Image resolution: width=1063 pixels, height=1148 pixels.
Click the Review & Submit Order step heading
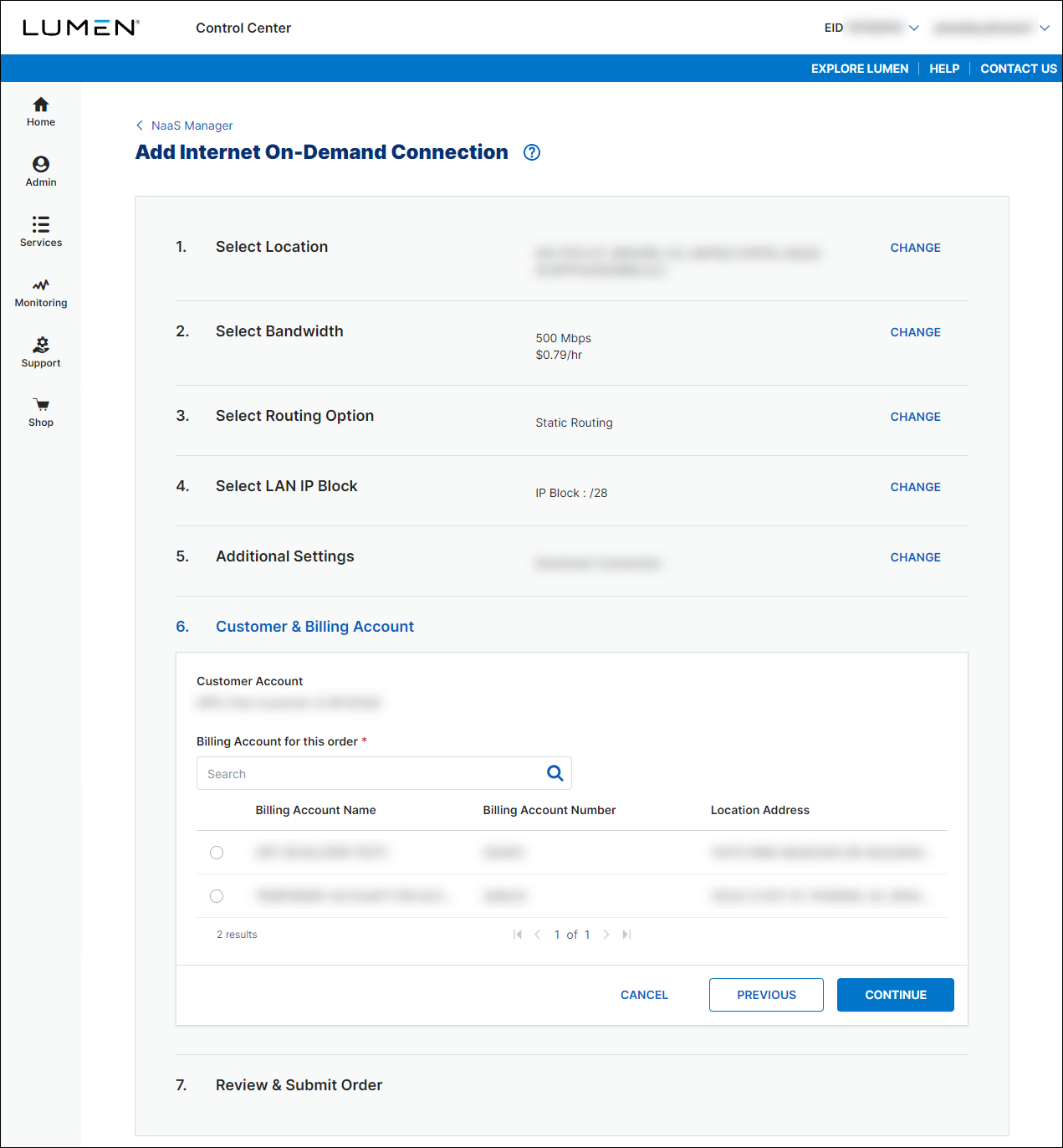[x=299, y=1085]
